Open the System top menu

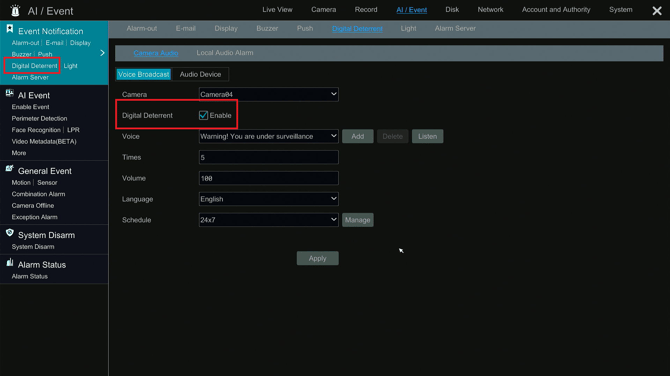tap(620, 10)
